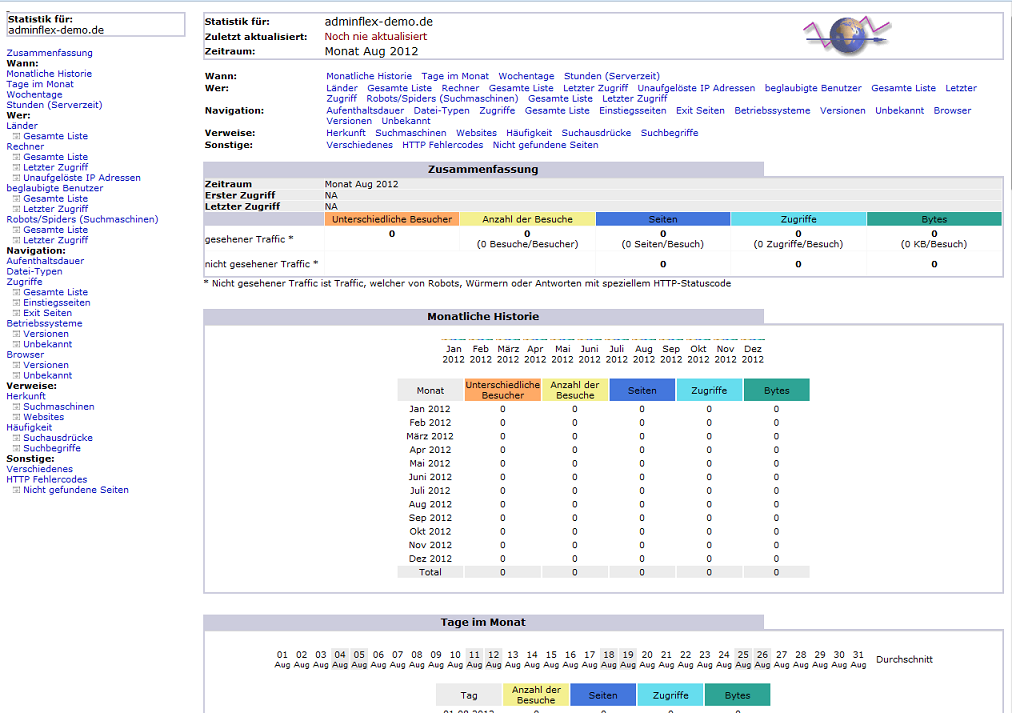Click the icon beside sidebar Suchausdrücke

17,437
